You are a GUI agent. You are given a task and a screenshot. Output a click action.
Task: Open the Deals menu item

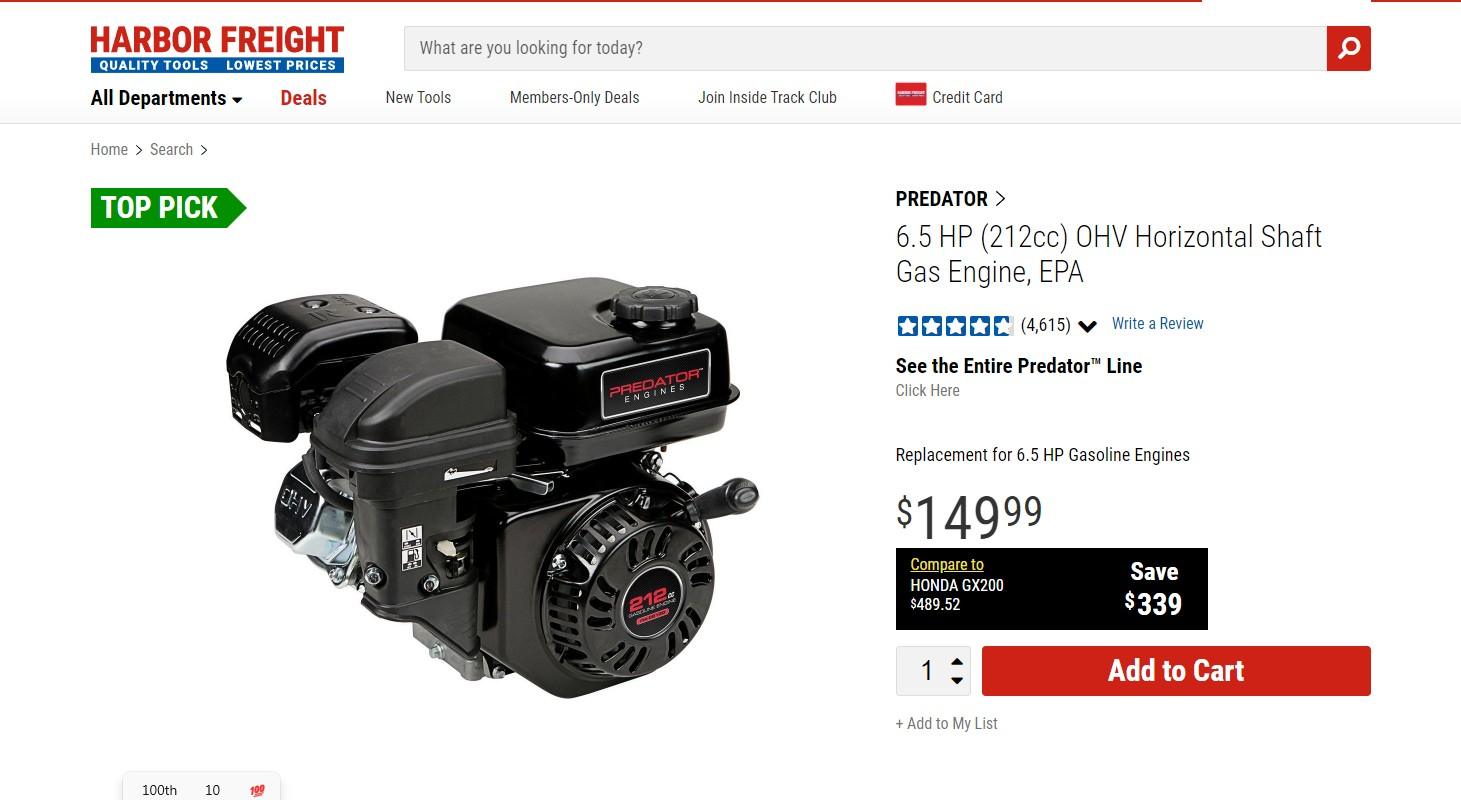[303, 98]
